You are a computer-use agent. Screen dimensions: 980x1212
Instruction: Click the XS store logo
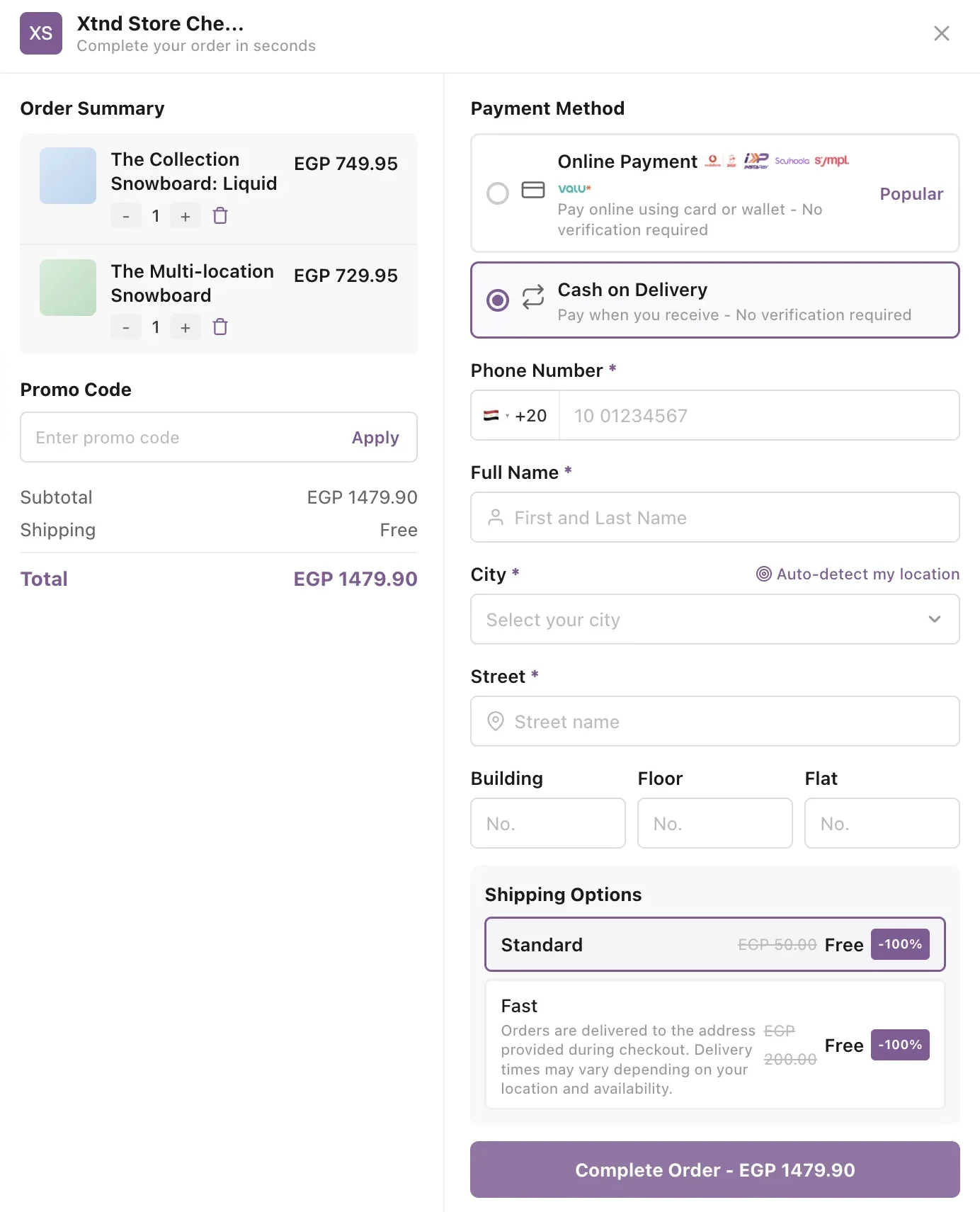pos(41,33)
